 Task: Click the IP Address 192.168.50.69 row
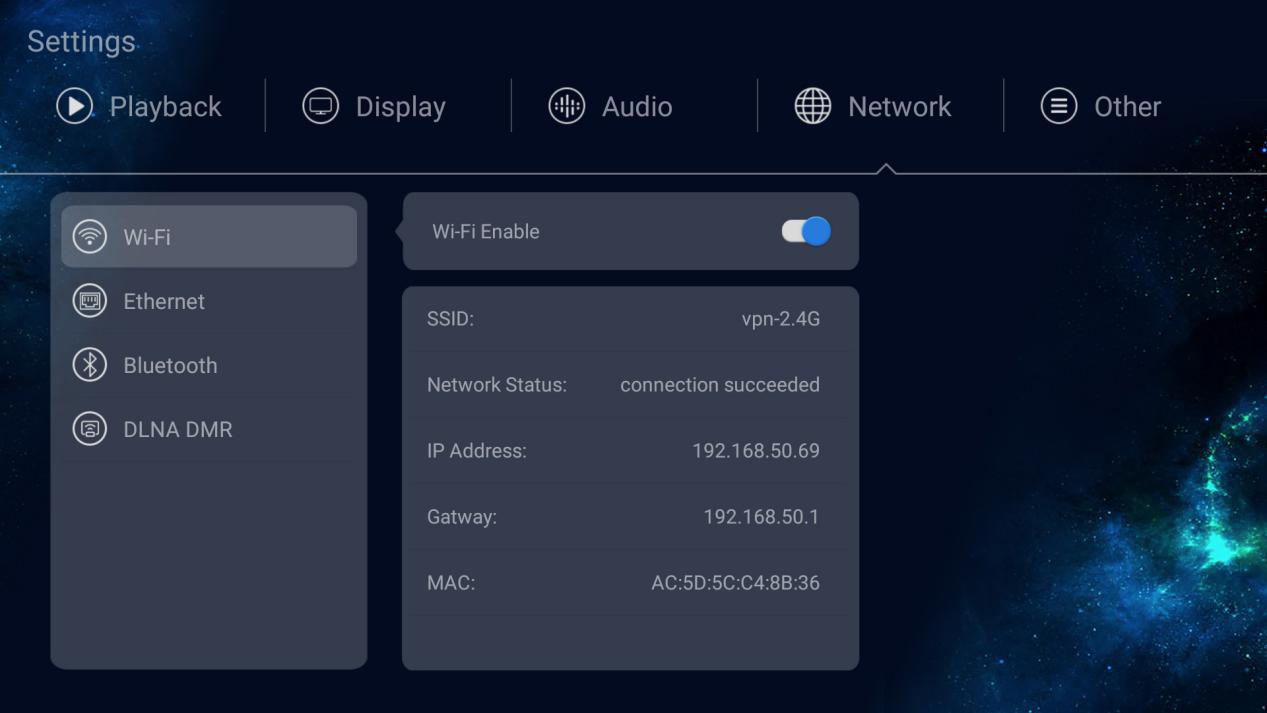coord(630,451)
